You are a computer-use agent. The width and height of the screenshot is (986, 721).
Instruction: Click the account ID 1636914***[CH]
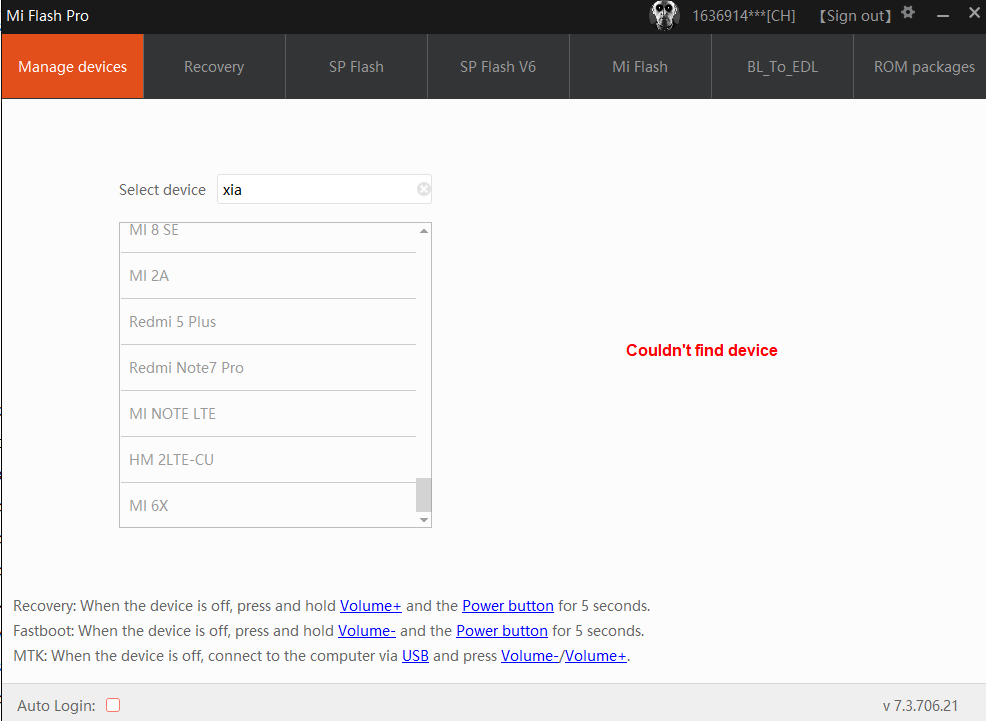[x=744, y=16]
